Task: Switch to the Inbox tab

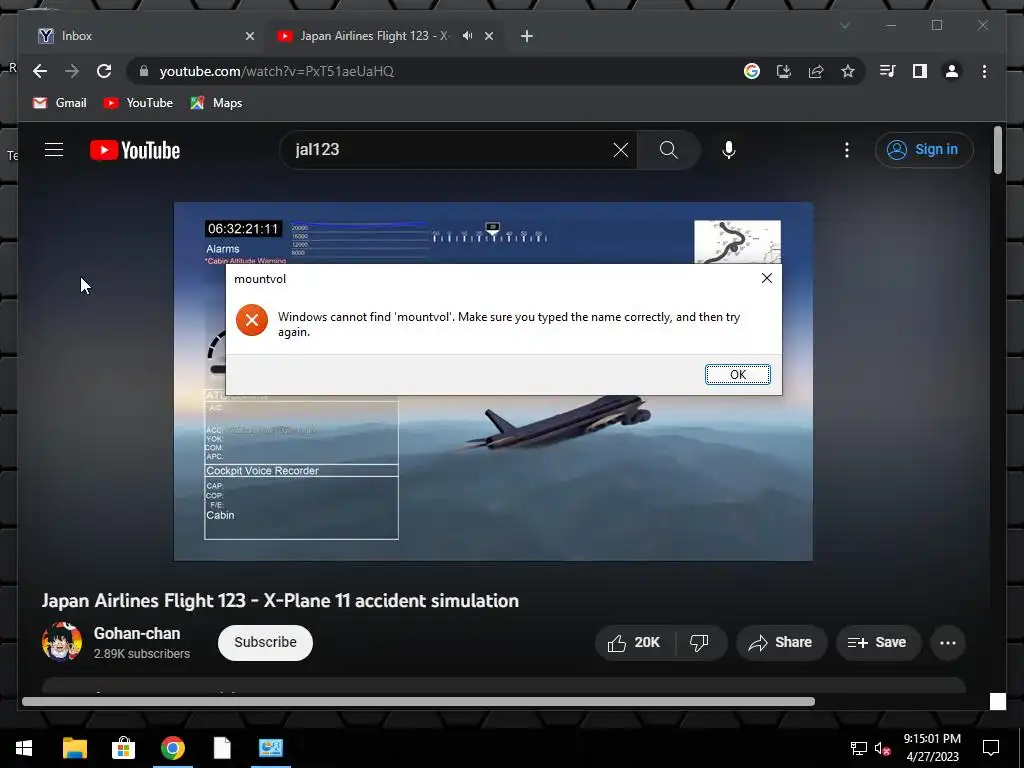Action: point(144,36)
